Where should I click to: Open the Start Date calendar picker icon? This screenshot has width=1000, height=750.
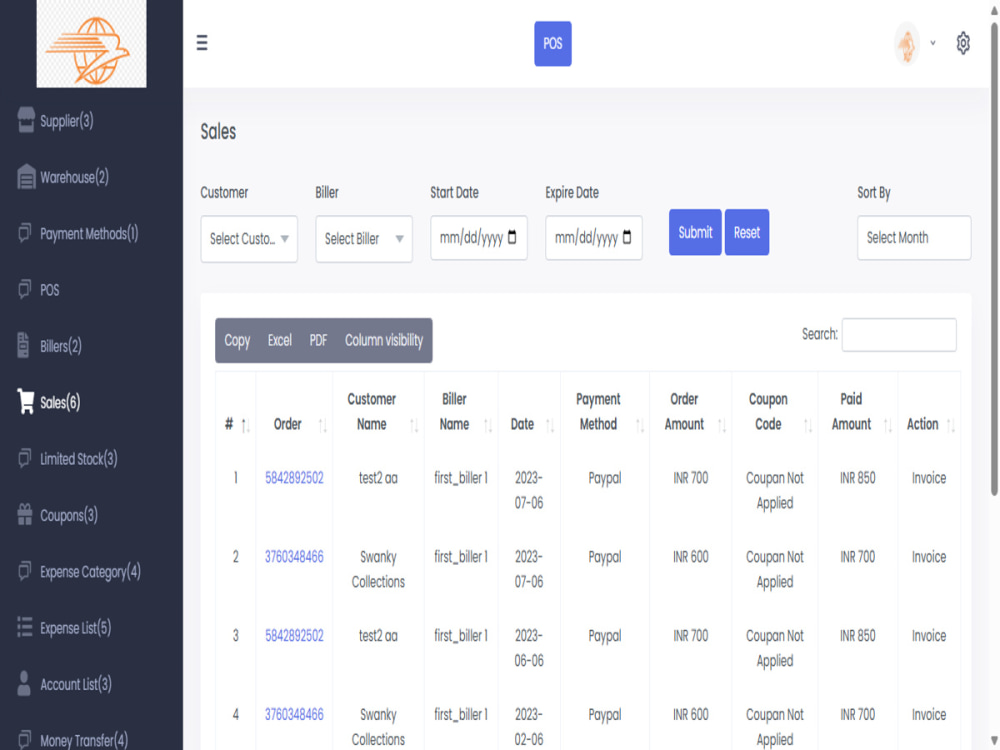tap(511, 237)
